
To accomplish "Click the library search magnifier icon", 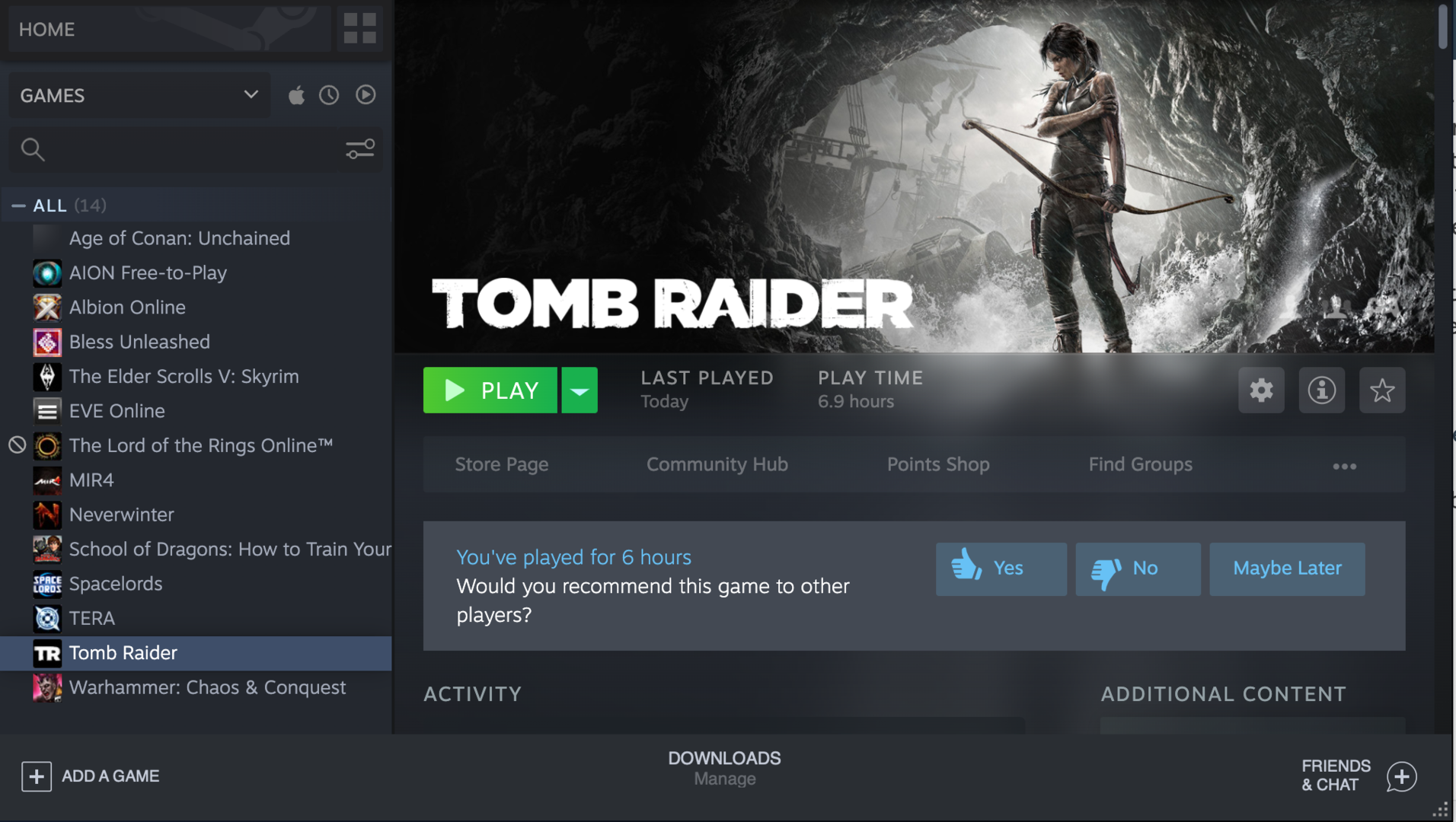I will click(33, 149).
